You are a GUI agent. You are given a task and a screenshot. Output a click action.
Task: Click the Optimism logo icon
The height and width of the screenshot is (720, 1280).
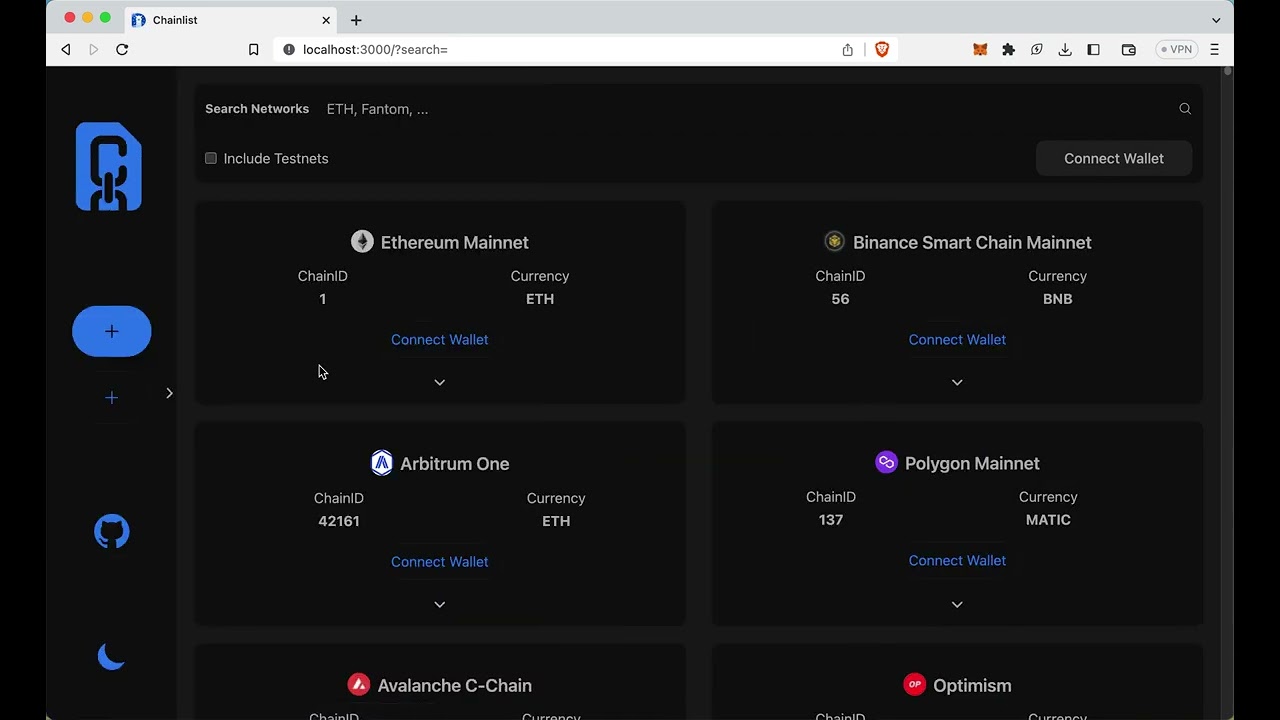[914, 684]
